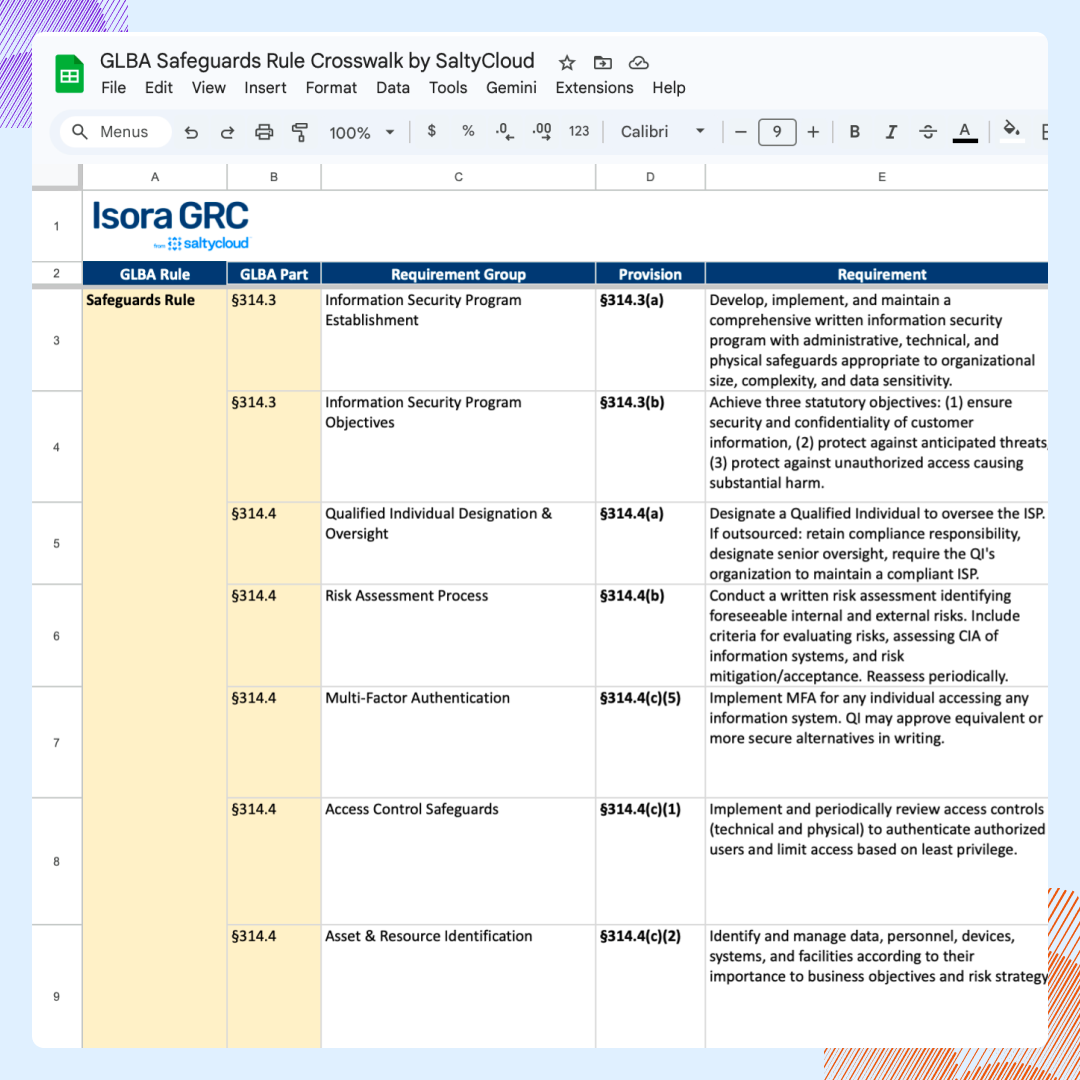Toggle strikethrough formatting

tap(928, 131)
